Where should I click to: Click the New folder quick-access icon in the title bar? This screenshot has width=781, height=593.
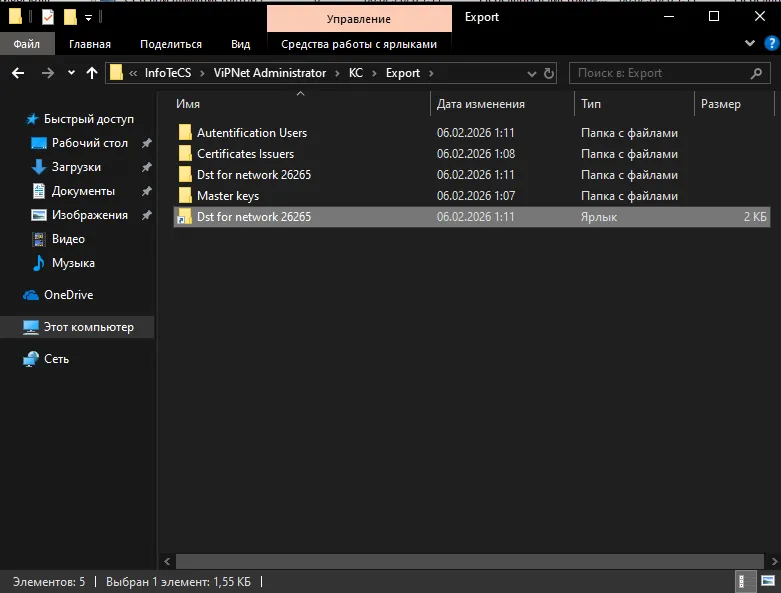(x=70, y=17)
